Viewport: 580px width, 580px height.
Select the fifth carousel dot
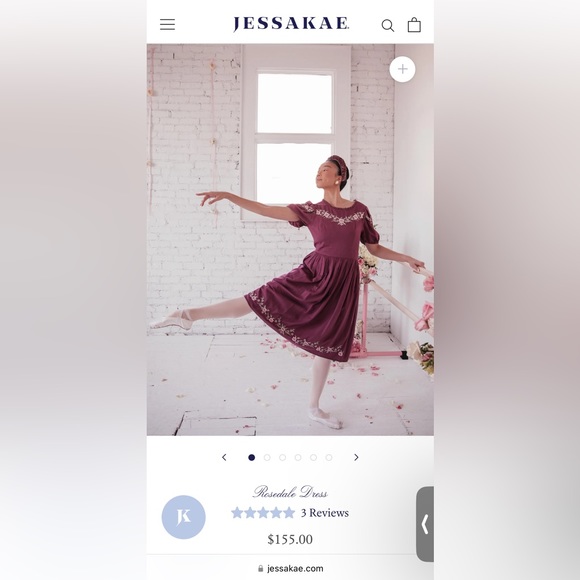tap(313, 458)
